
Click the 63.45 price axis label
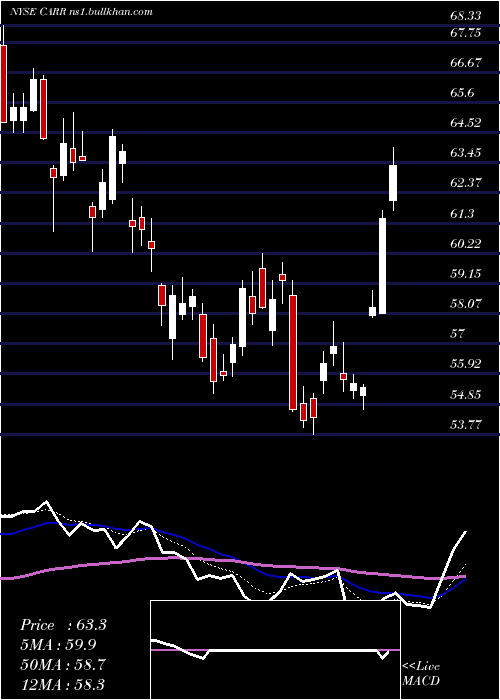[x=466, y=153]
